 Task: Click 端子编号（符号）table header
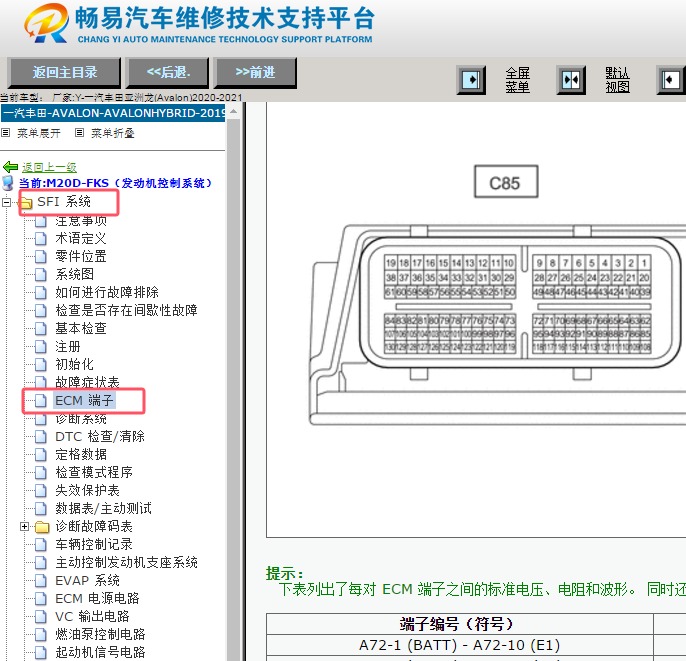[459, 624]
